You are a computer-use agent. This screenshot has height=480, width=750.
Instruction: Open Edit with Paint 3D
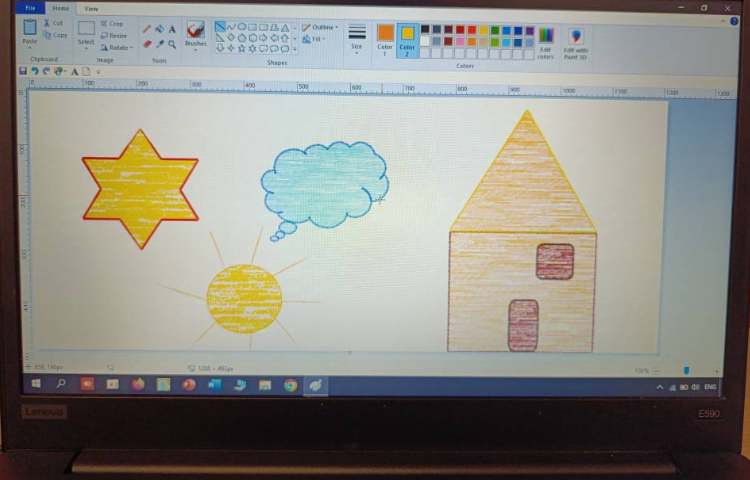point(576,42)
